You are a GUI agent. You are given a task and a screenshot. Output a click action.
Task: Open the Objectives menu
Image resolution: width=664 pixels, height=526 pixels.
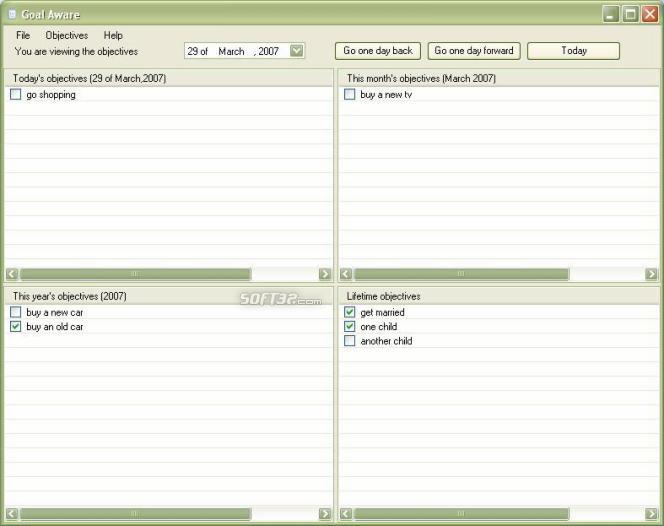67,35
